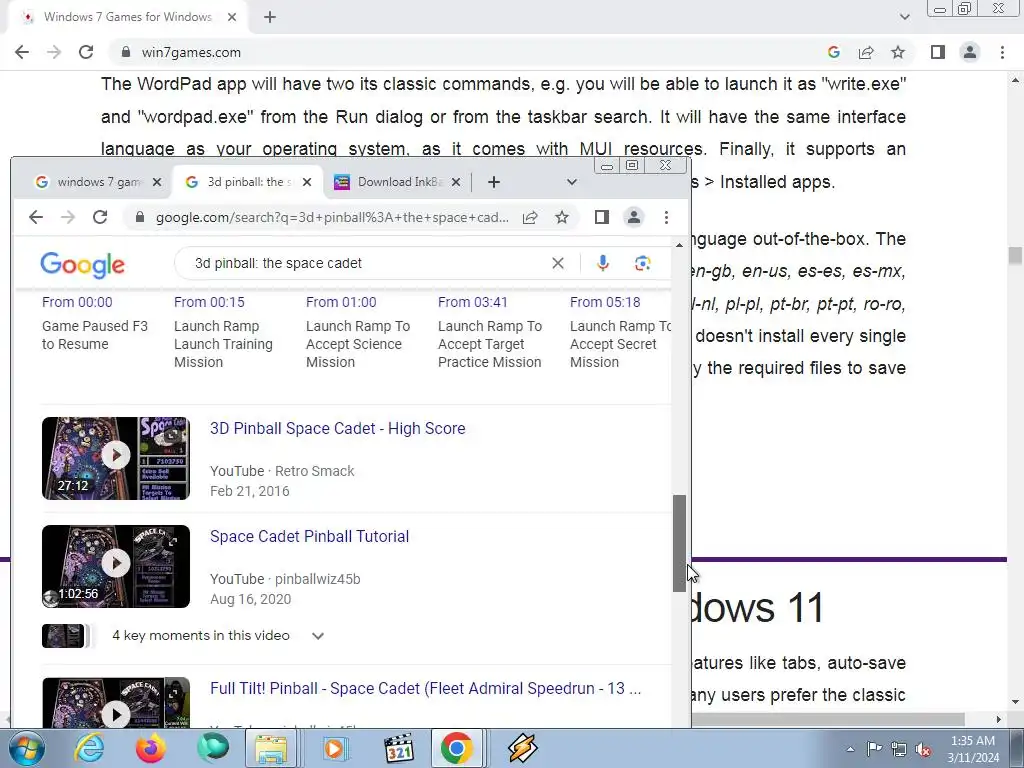The image size is (1024, 768).
Task: Close the Download InkBall tab
Action: tap(456, 182)
